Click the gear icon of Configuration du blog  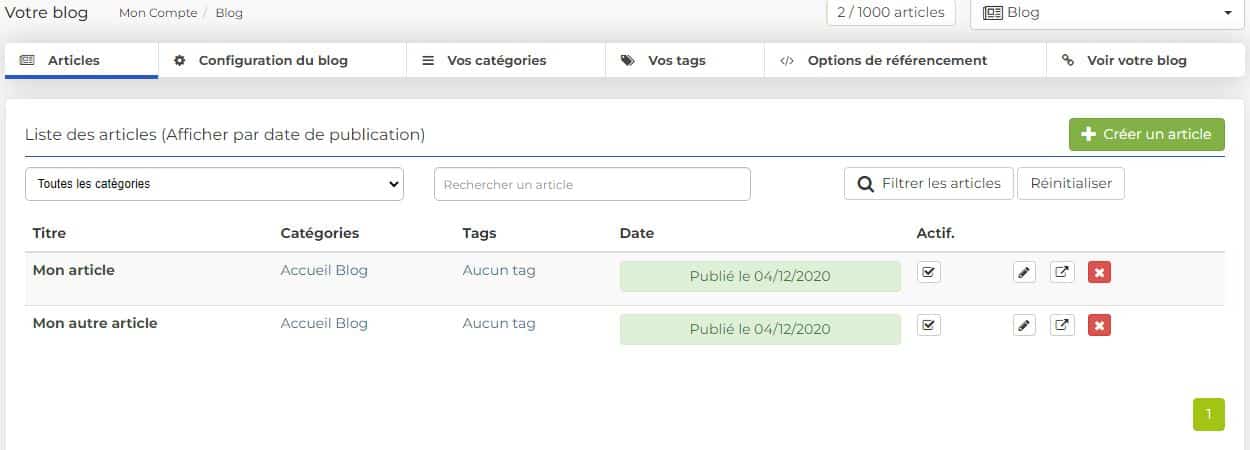coord(180,60)
